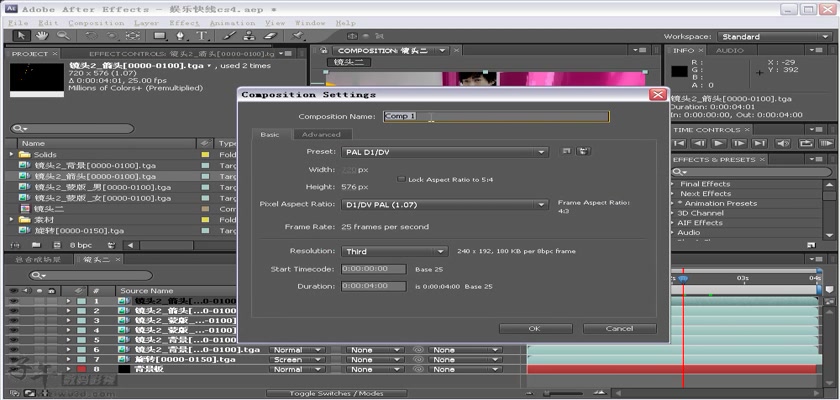Step forward one frame in Time Controls
This screenshot has height=400, width=840.
tap(739, 143)
